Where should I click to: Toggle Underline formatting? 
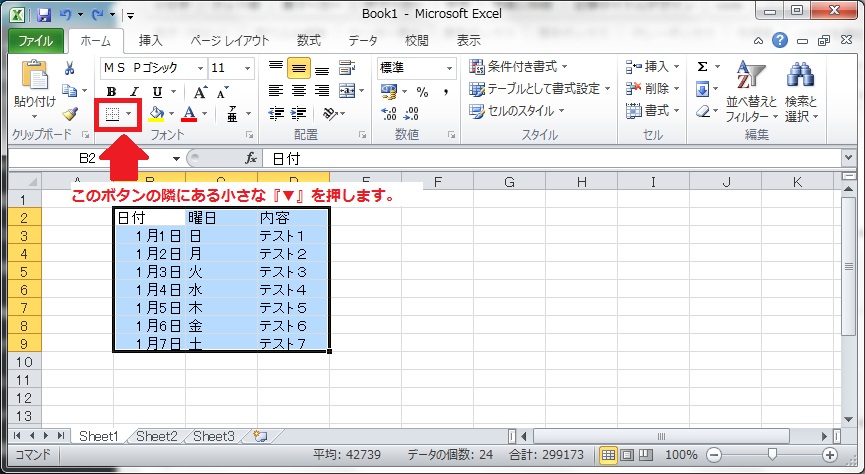pyautogui.click(x=157, y=92)
